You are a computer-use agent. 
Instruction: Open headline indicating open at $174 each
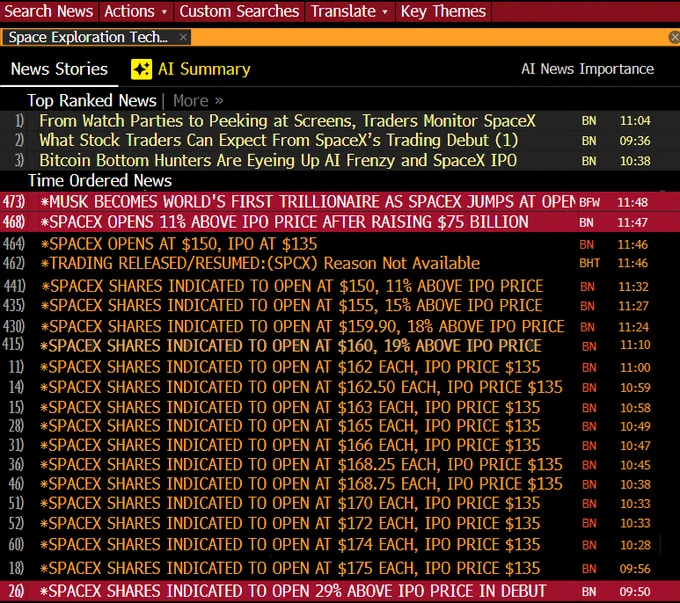pyautogui.click(x=290, y=544)
